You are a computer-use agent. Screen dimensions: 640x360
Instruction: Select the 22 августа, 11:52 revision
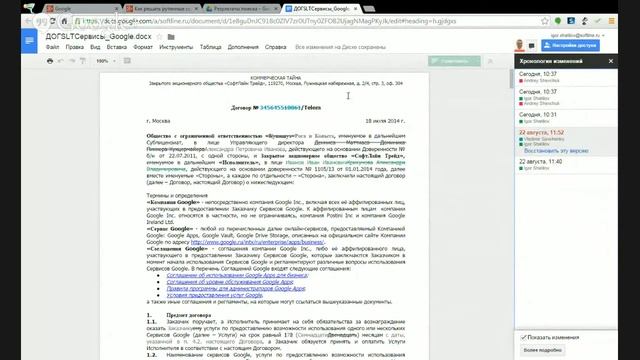[x=566, y=141]
